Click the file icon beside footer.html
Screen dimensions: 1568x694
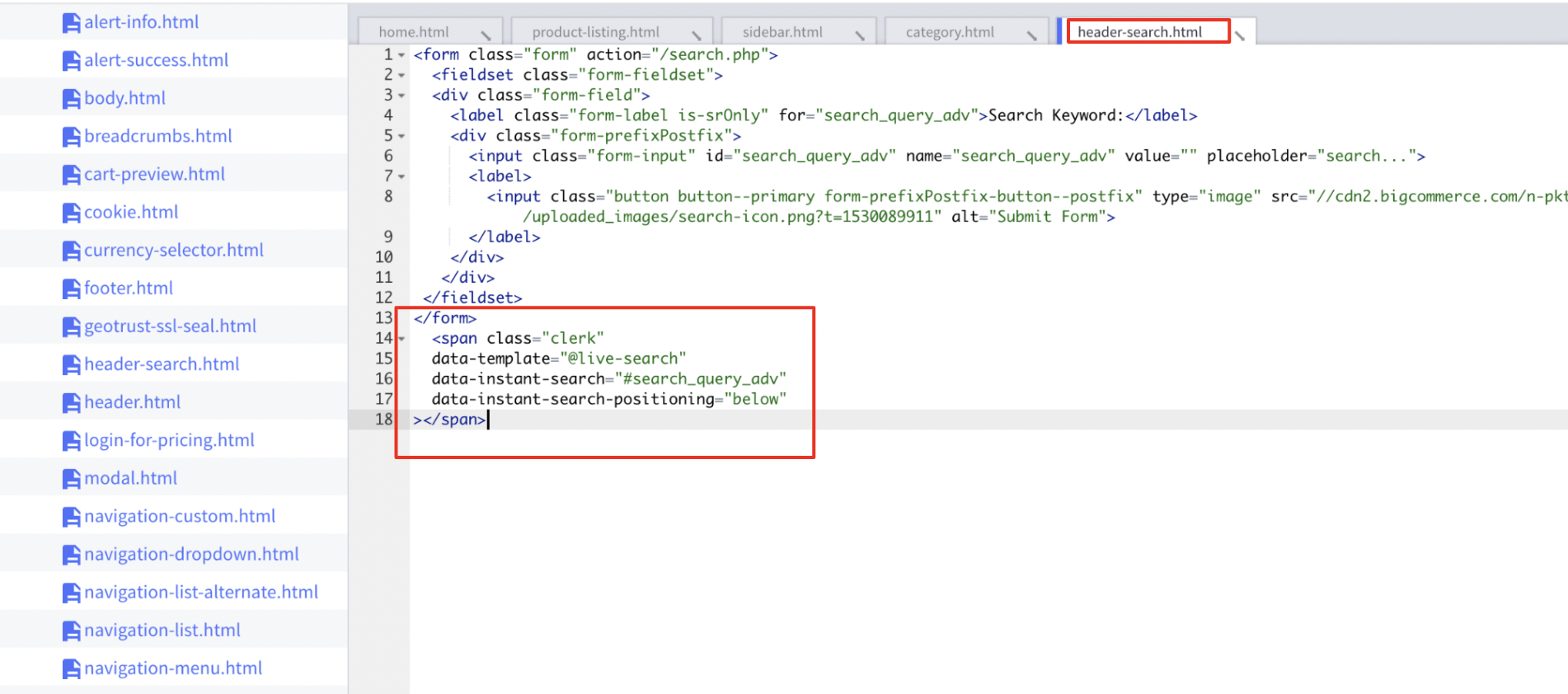(72, 288)
